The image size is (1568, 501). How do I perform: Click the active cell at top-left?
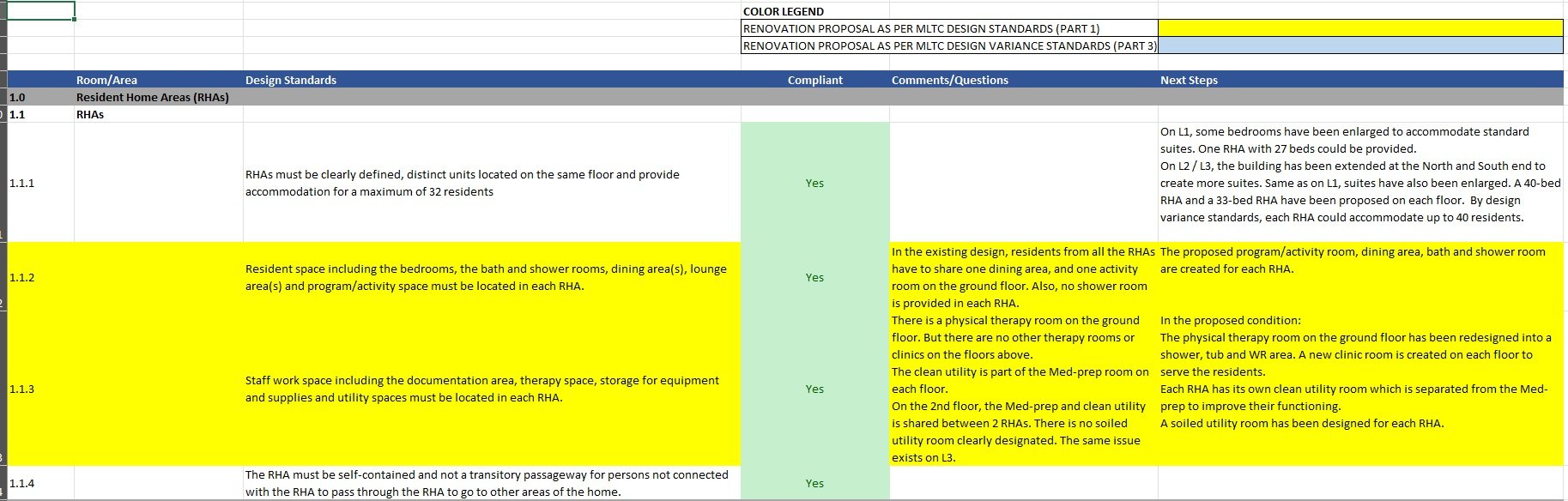[40, 10]
